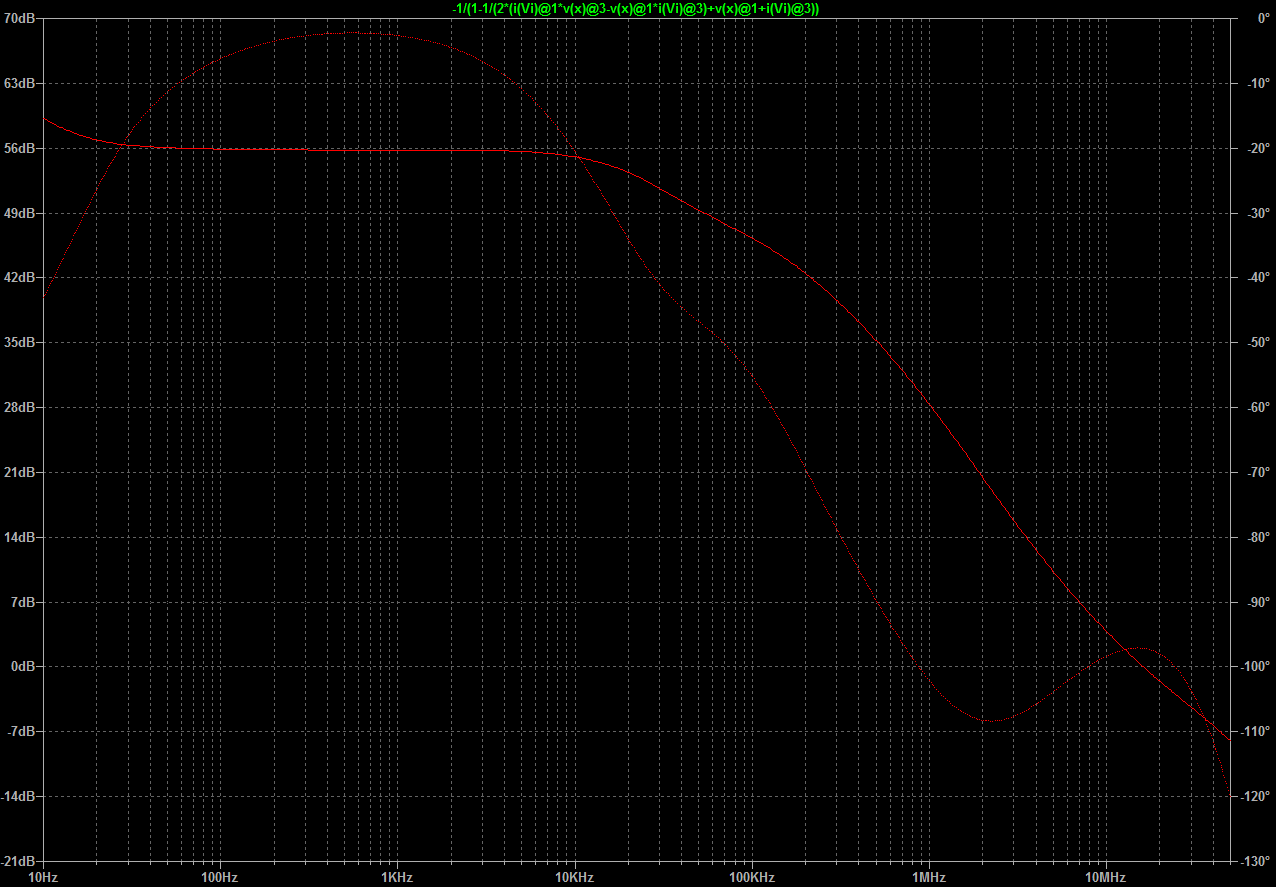Click the -120° phase axis label
This screenshot has height=887, width=1276.
(1254, 796)
